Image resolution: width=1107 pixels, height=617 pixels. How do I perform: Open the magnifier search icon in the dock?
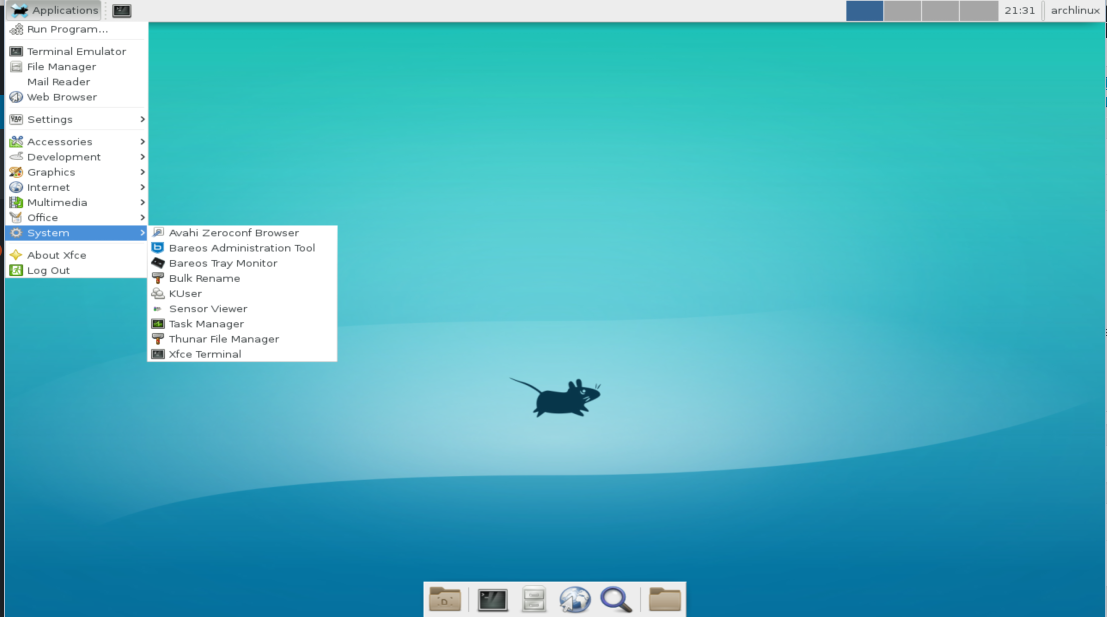click(x=616, y=599)
